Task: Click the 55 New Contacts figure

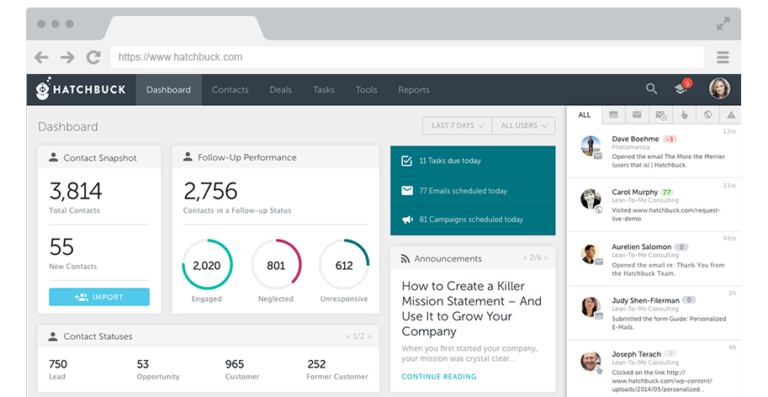Action: (61, 247)
